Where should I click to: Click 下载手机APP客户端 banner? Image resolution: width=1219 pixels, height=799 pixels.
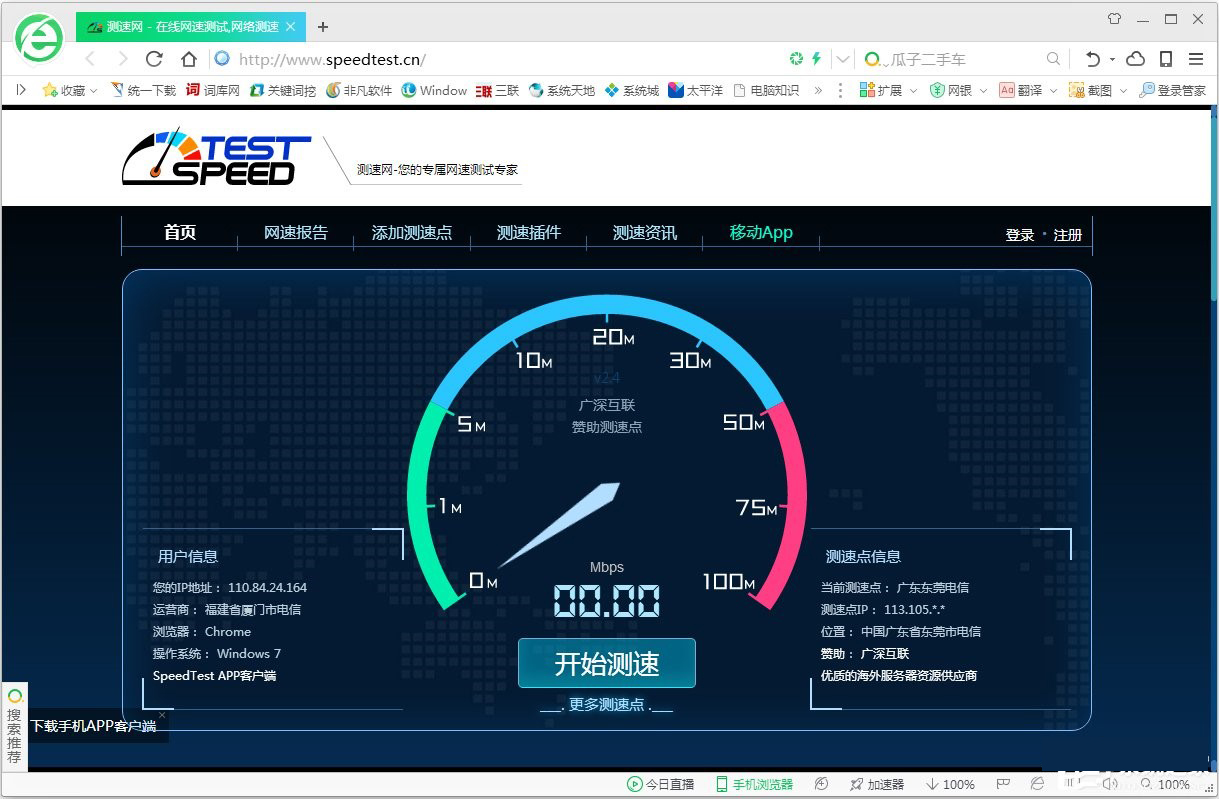(94, 726)
